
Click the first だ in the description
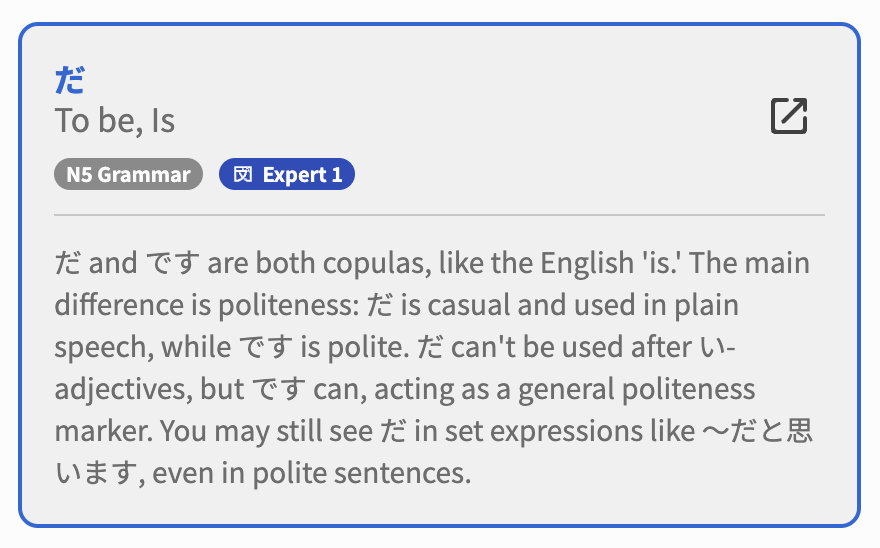point(69,264)
